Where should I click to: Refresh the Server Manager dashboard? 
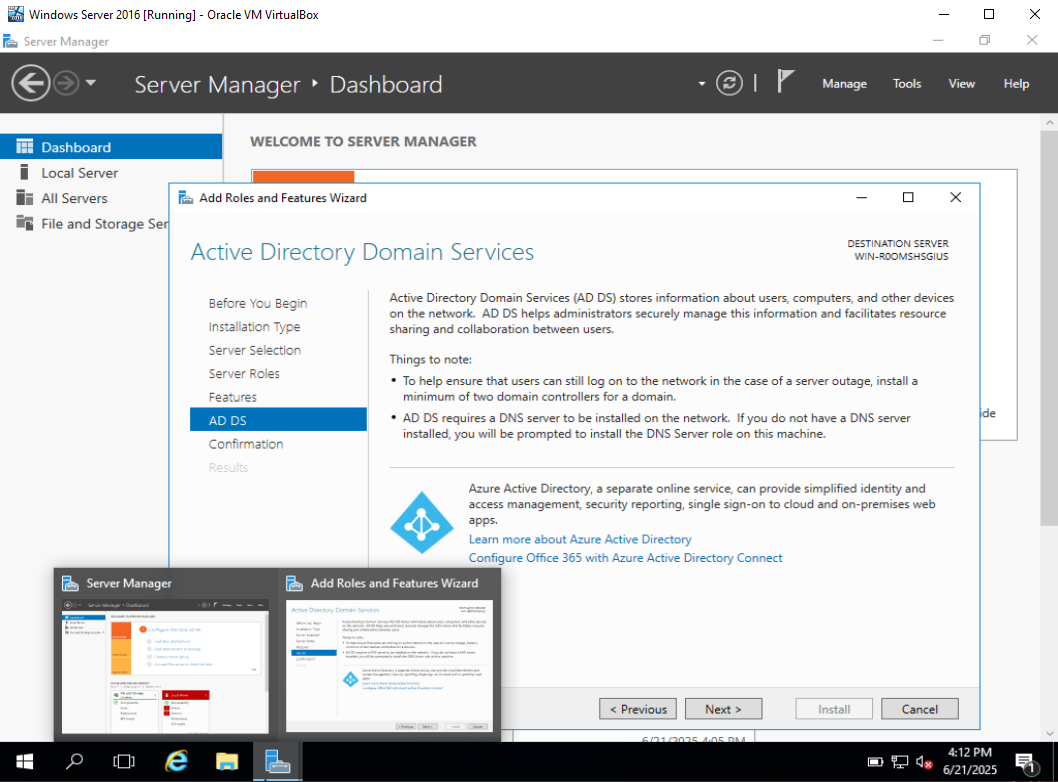pyautogui.click(x=729, y=84)
